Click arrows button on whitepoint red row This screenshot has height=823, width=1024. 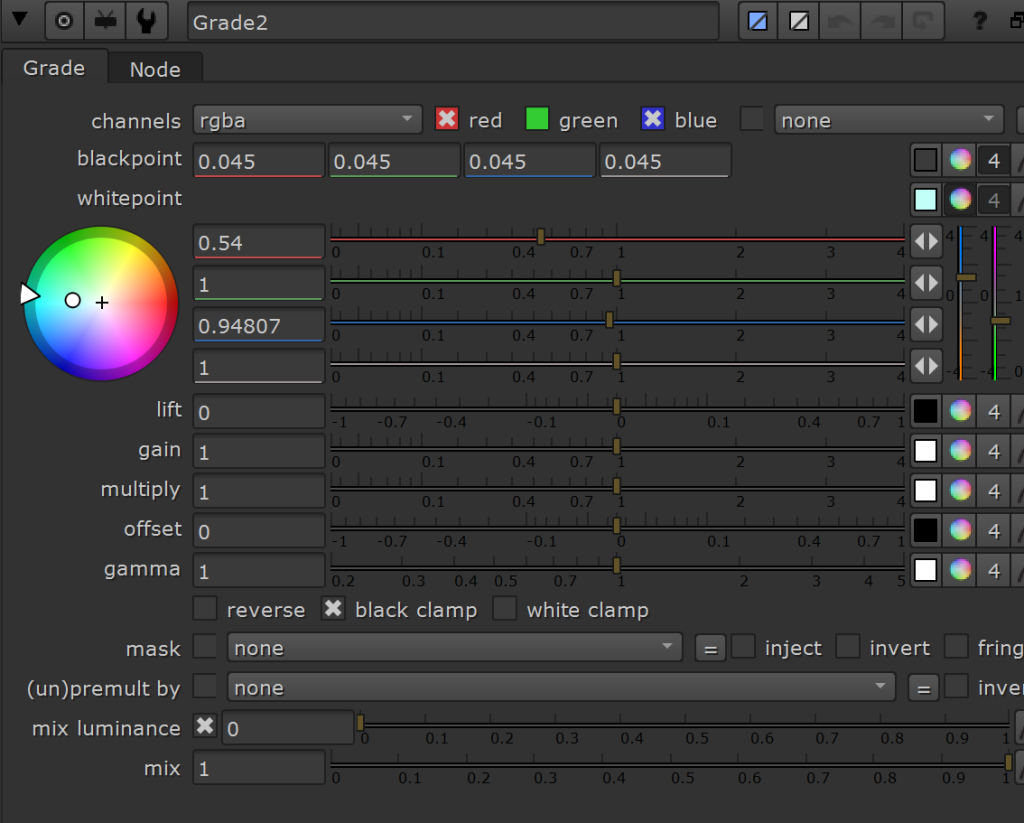(x=926, y=242)
